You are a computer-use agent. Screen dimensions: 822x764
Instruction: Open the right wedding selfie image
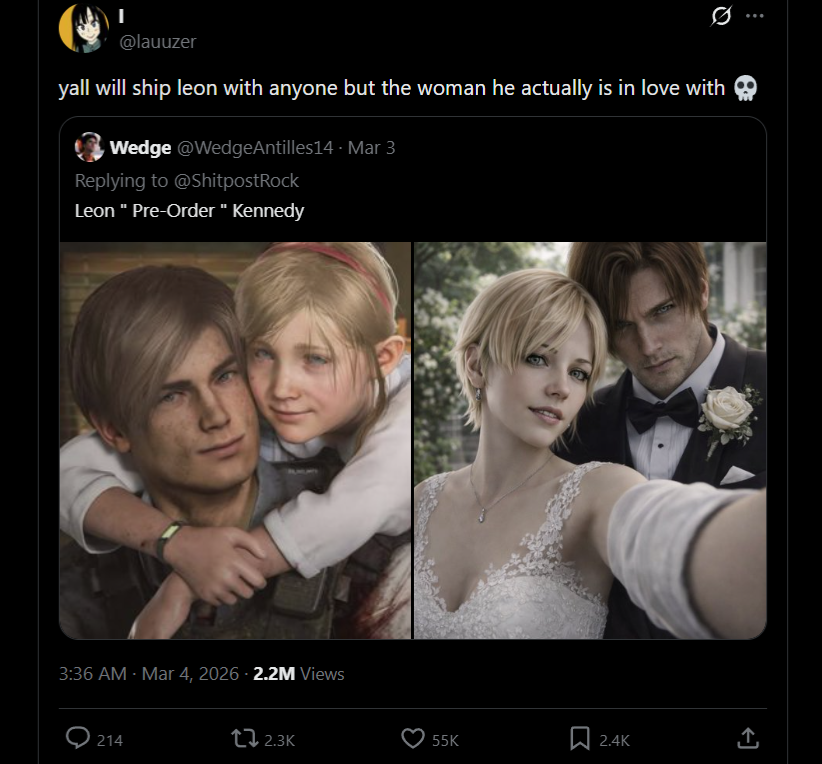click(590, 440)
